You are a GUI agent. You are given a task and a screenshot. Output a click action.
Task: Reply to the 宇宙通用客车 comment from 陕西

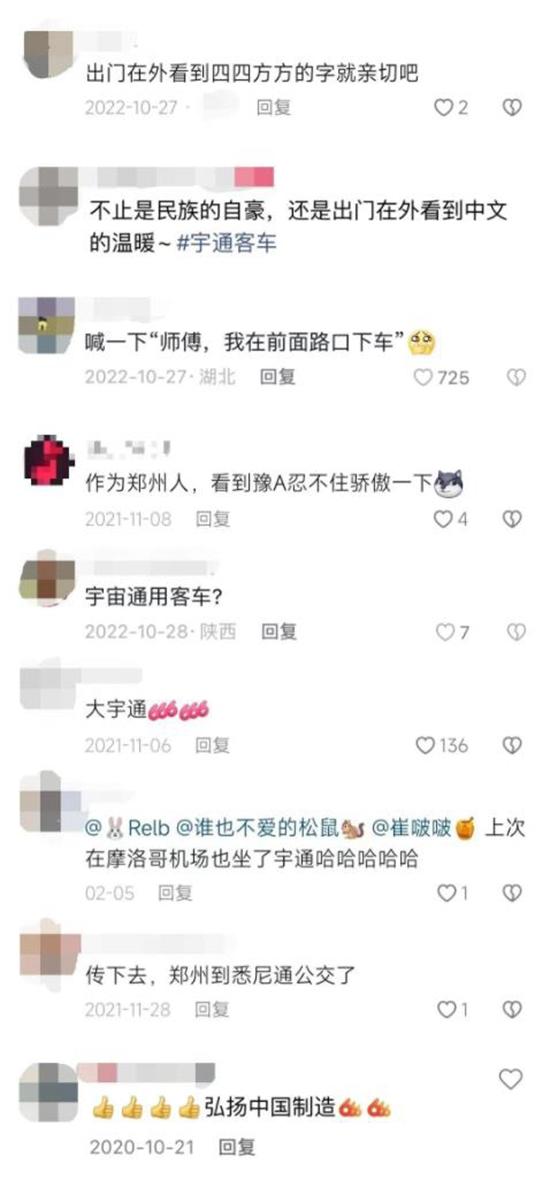click(x=279, y=632)
